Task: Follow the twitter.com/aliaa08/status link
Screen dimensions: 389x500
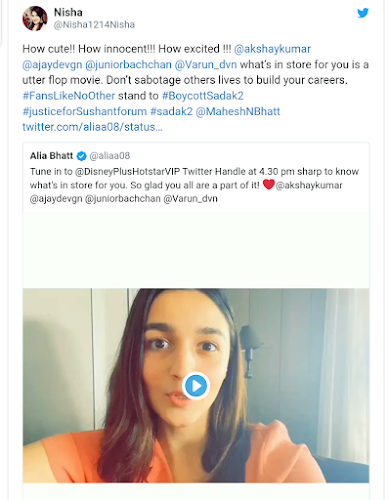Action: (x=92, y=127)
